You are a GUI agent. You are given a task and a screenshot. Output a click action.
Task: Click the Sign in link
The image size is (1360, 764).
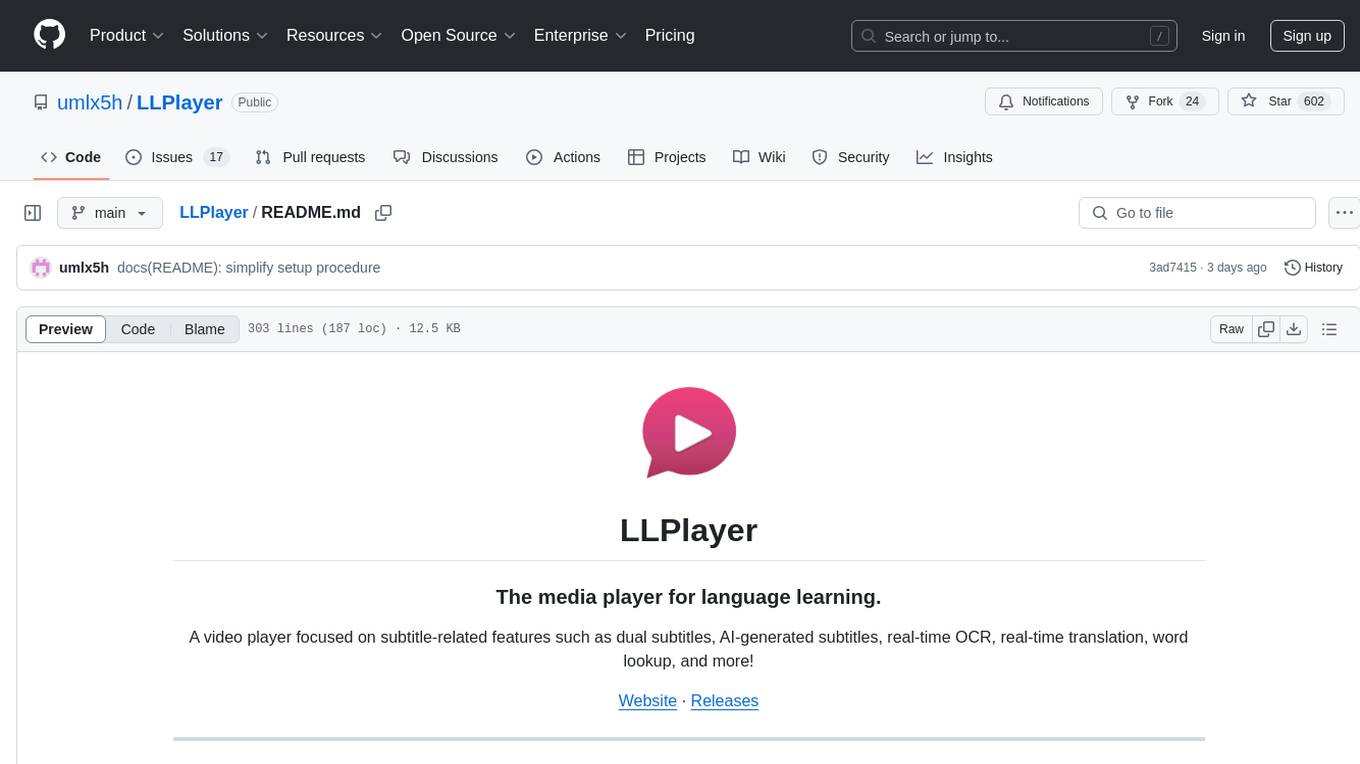tap(1223, 36)
